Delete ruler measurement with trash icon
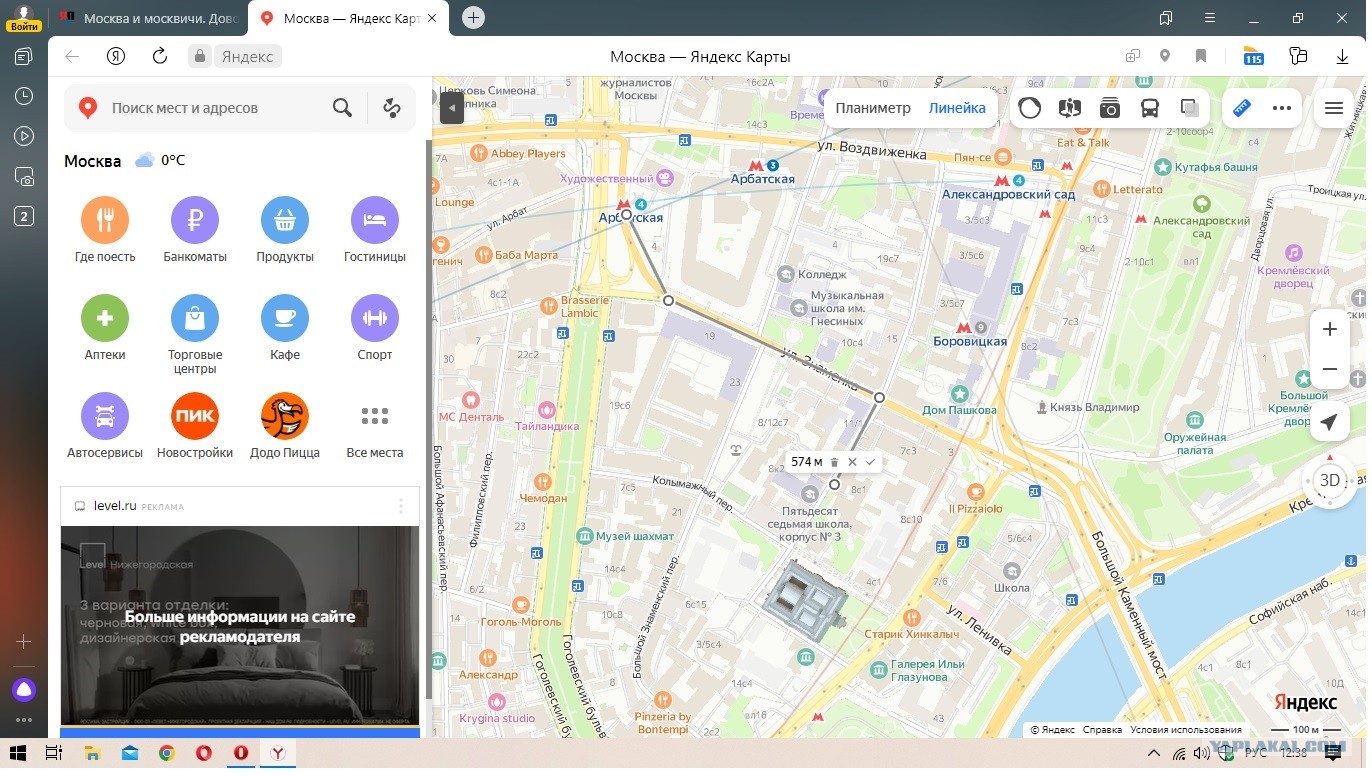Image resolution: width=1372 pixels, height=776 pixels. point(834,462)
